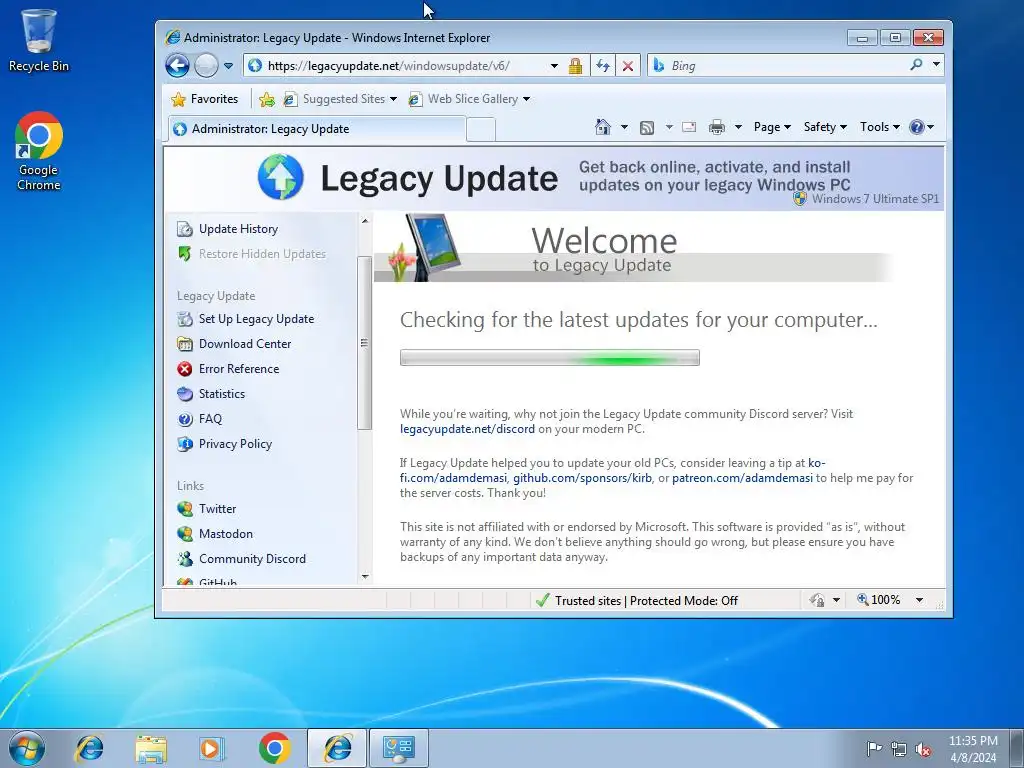Open the zoom level dropdown arrow
The image size is (1024, 768).
[920, 600]
